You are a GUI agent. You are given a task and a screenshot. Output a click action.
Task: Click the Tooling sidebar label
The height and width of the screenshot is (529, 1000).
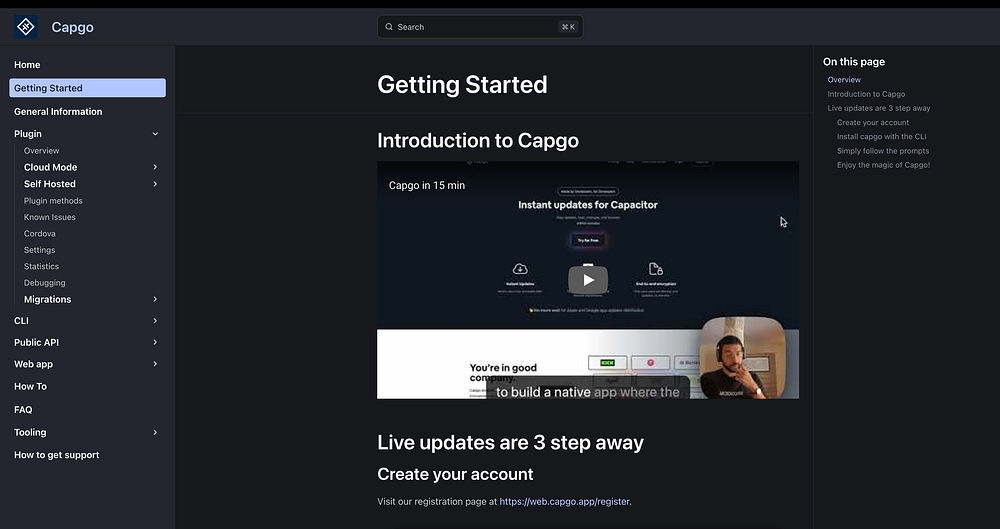[30, 433]
